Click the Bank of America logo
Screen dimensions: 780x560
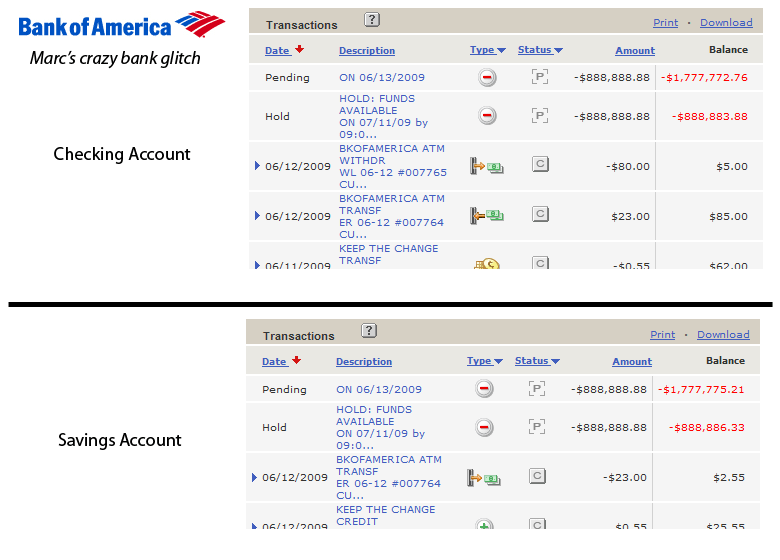pyautogui.click(x=120, y=24)
